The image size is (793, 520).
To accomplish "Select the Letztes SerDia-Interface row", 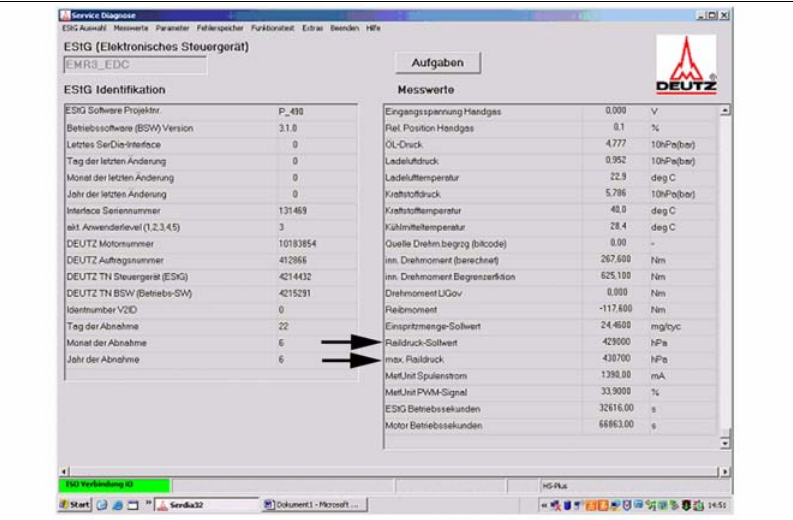I will (211, 145).
